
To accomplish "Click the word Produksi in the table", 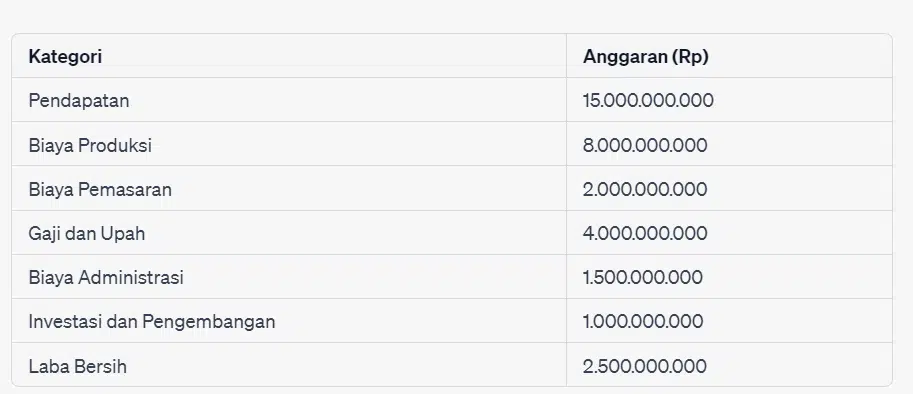I will tap(115, 145).
